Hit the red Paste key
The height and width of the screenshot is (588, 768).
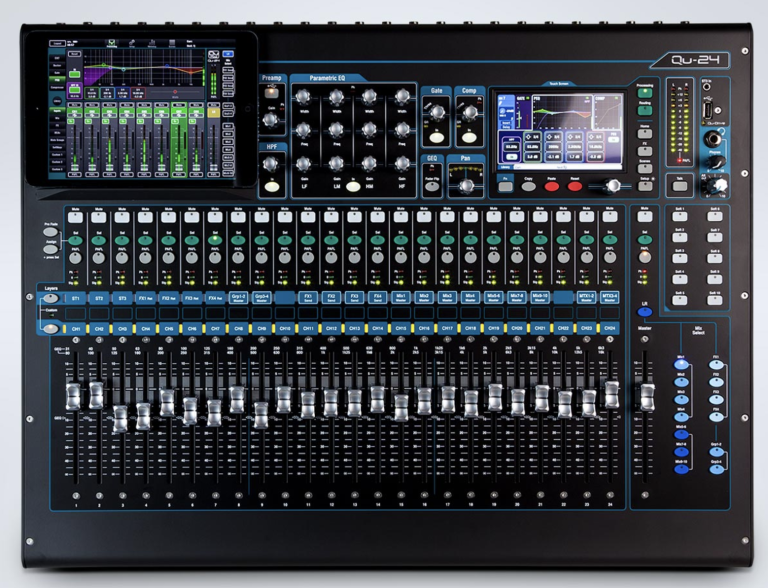click(x=552, y=186)
